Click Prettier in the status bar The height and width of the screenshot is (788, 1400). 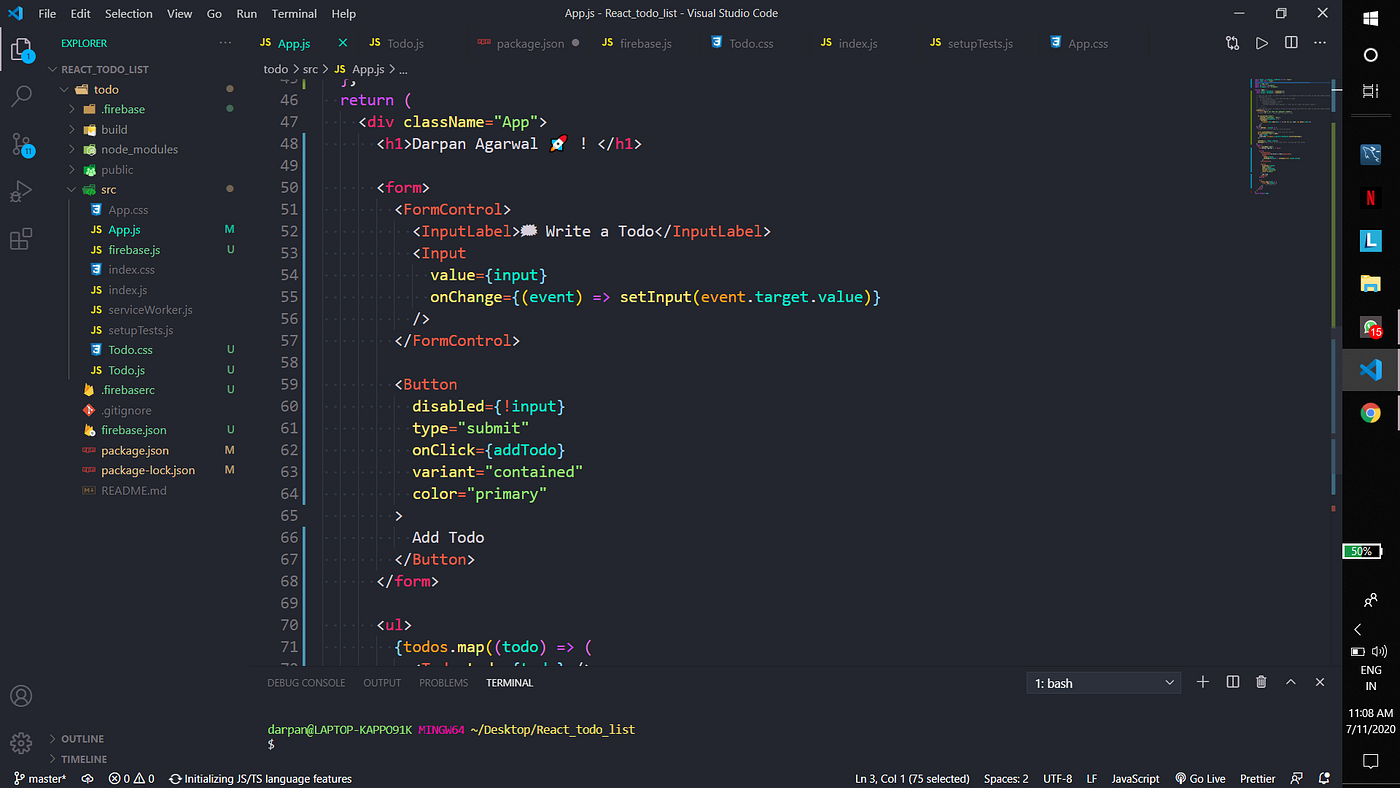coord(1257,778)
